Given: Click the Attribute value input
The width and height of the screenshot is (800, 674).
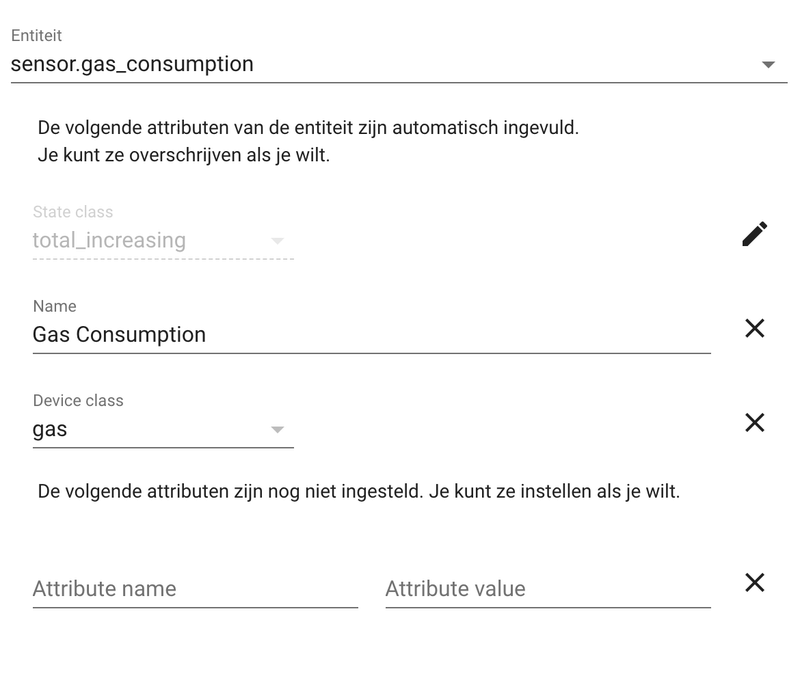Looking at the screenshot, I should (548, 589).
